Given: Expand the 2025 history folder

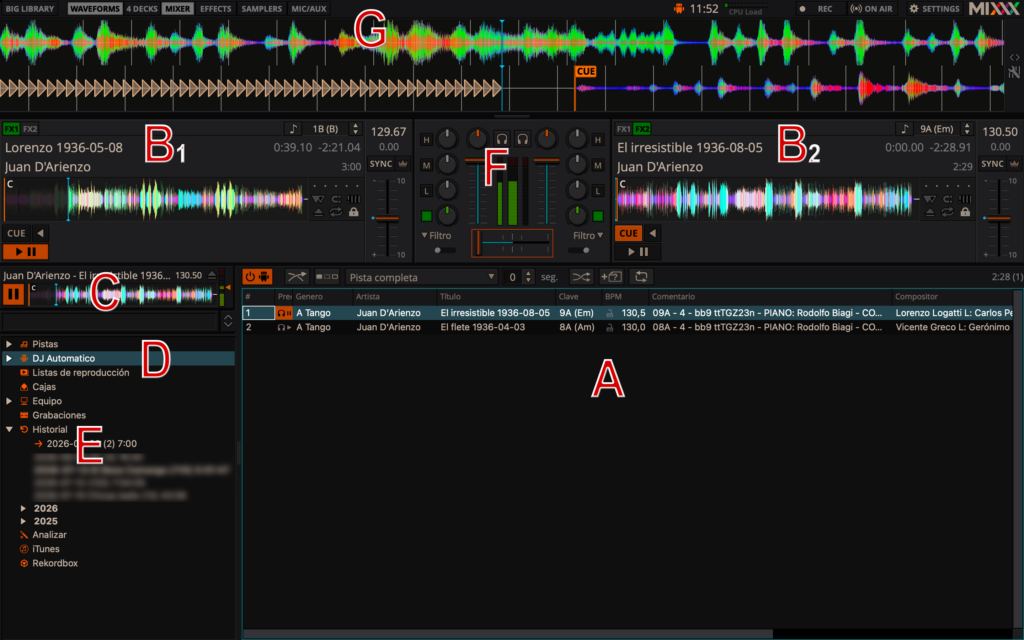Looking at the screenshot, I should [24, 521].
